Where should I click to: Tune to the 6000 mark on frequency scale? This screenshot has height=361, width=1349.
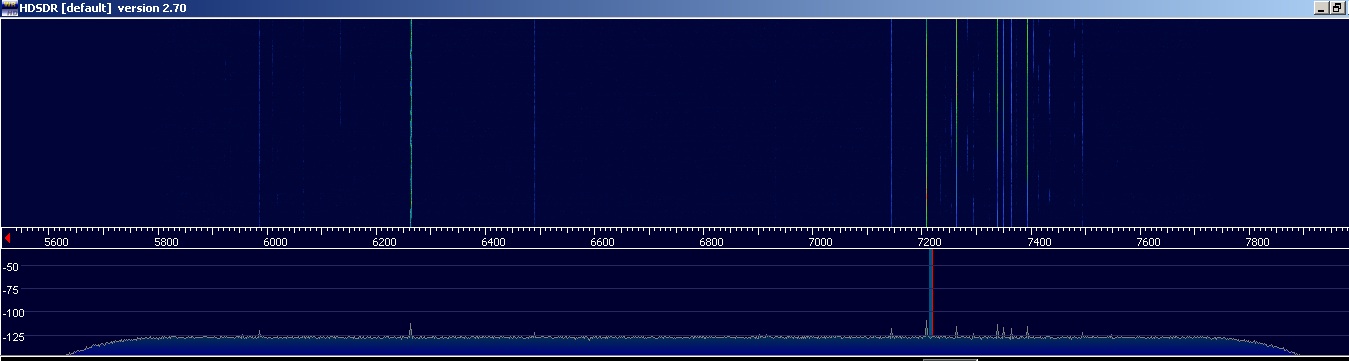[x=275, y=242]
